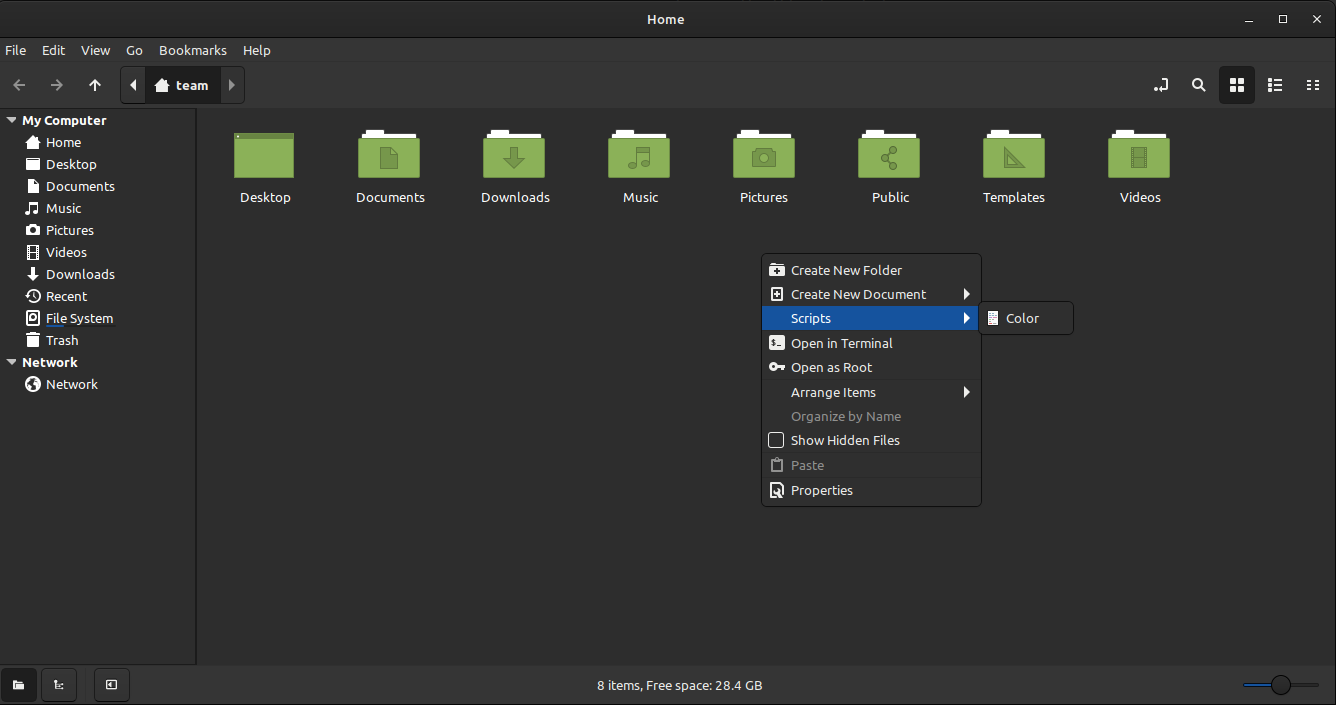
Task: Select the Trash item in the sidebar
Action: pos(60,340)
